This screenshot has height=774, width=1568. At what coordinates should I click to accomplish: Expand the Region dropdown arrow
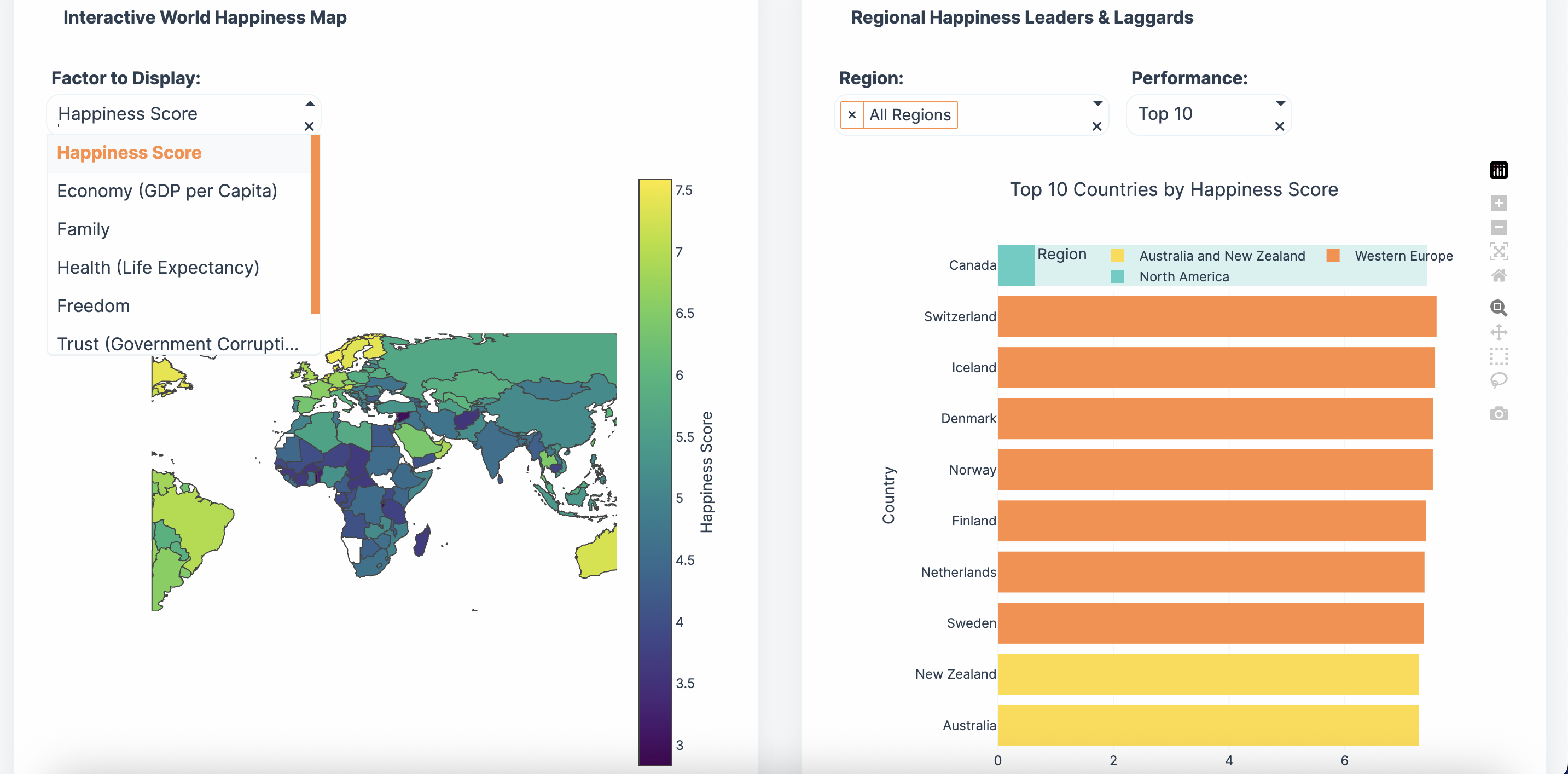pos(1097,103)
